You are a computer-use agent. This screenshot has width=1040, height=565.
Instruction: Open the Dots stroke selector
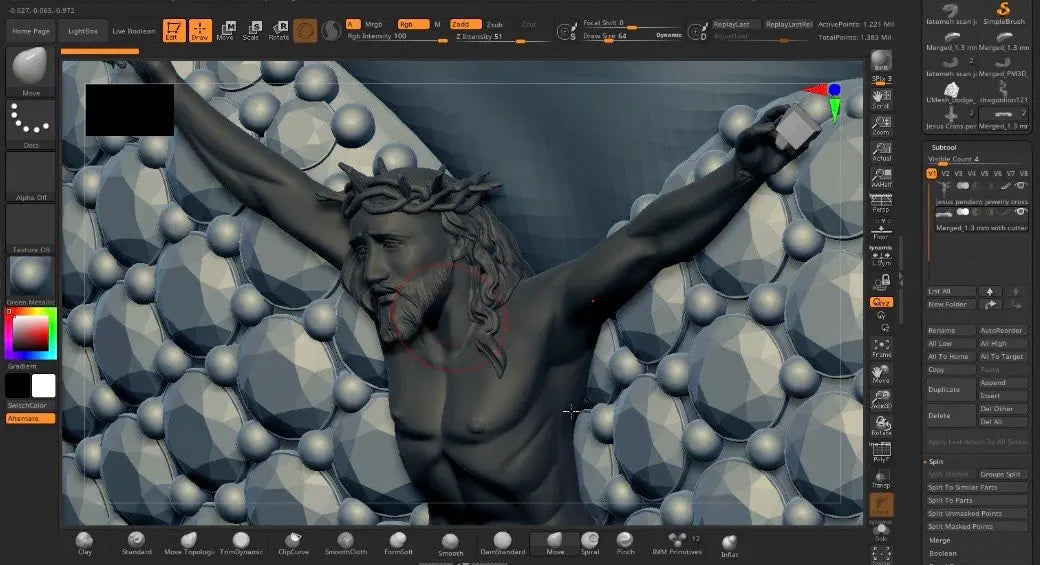coord(31,125)
